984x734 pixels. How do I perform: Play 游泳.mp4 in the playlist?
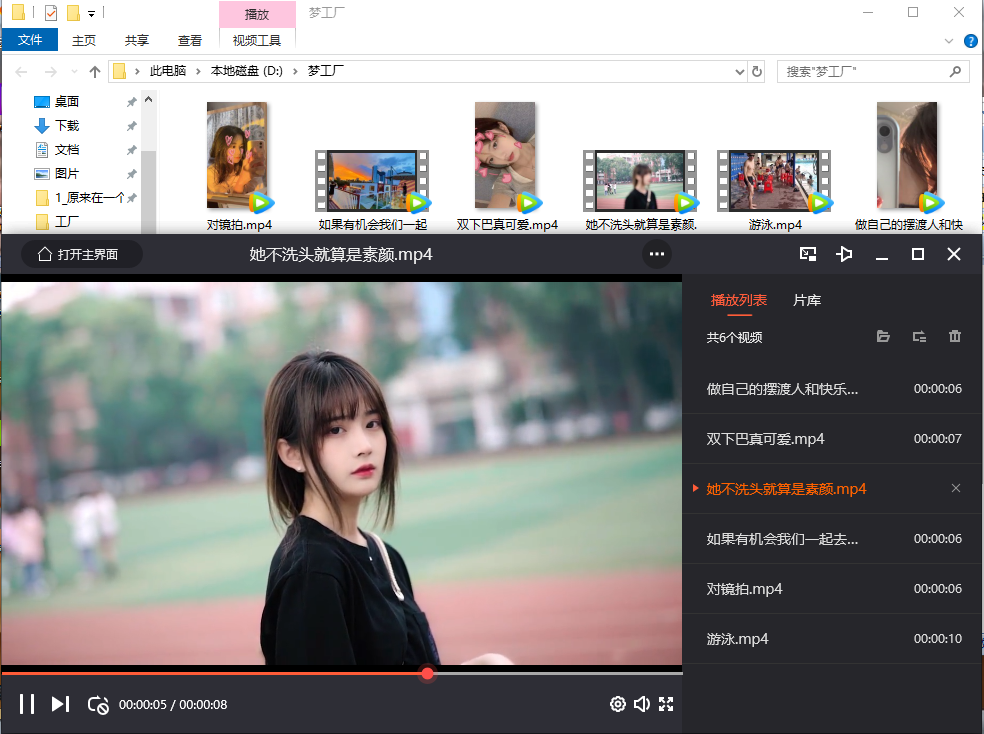click(832, 639)
